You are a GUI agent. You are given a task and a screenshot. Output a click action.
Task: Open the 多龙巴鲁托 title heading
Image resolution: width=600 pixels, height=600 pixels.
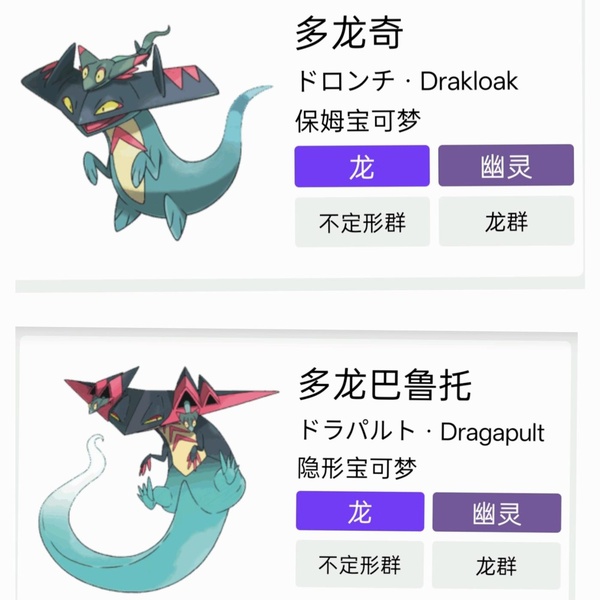(x=385, y=385)
